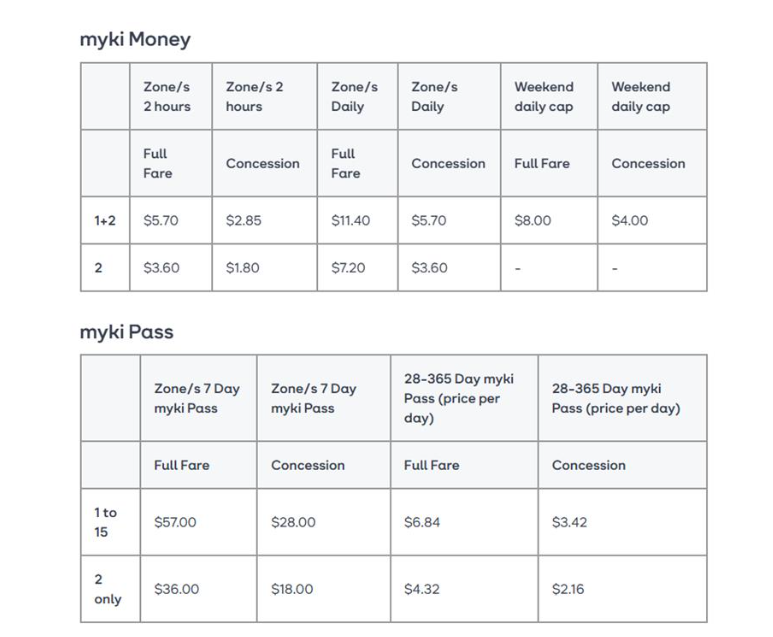Select the $1.80 concession fare cell
Image resolution: width=773 pixels, height=637 pixels.
click(x=244, y=267)
